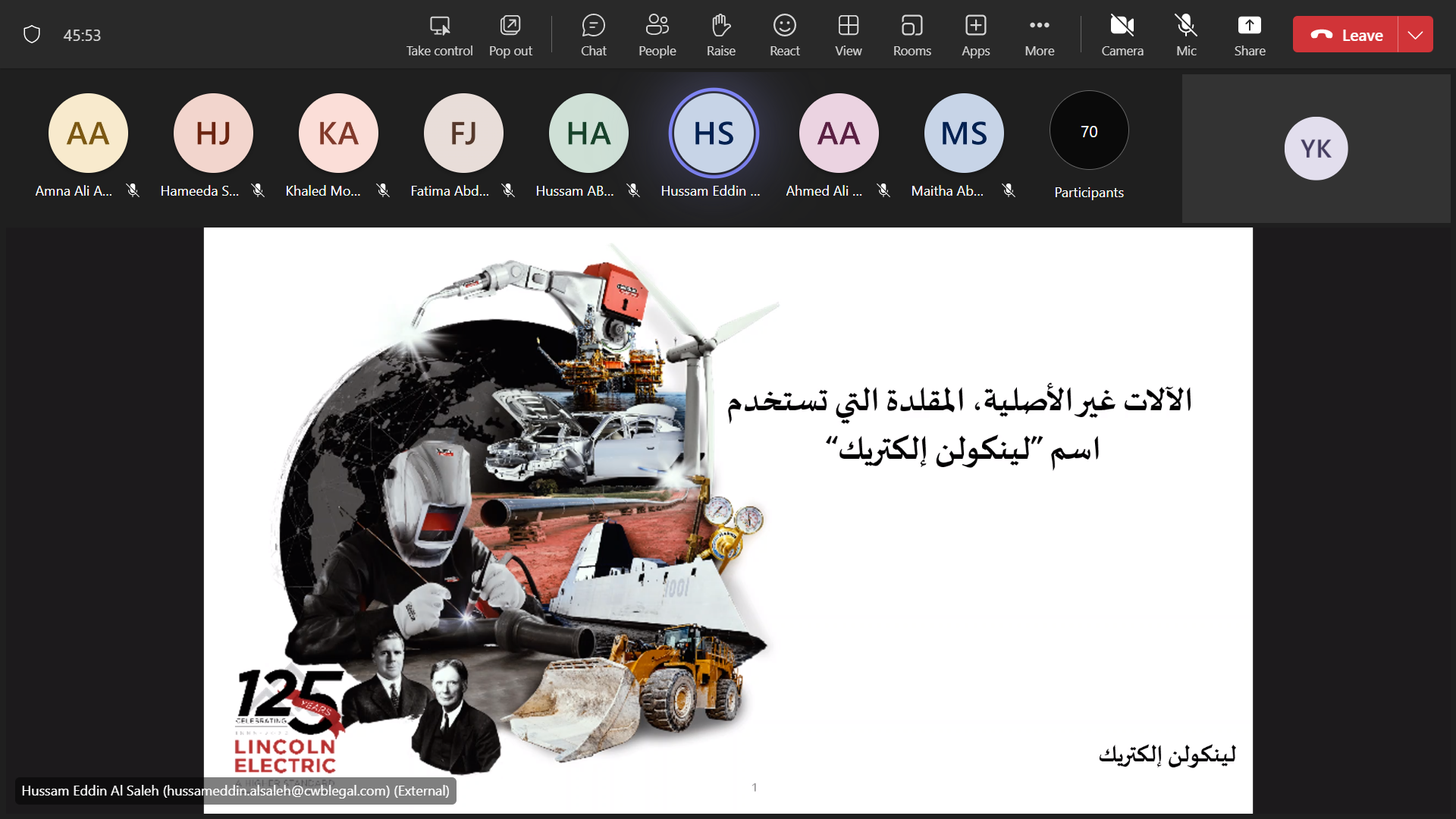The width and height of the screenshot is (1456, 819).
Task: Click the Share content button
Action: point(1249,35)
